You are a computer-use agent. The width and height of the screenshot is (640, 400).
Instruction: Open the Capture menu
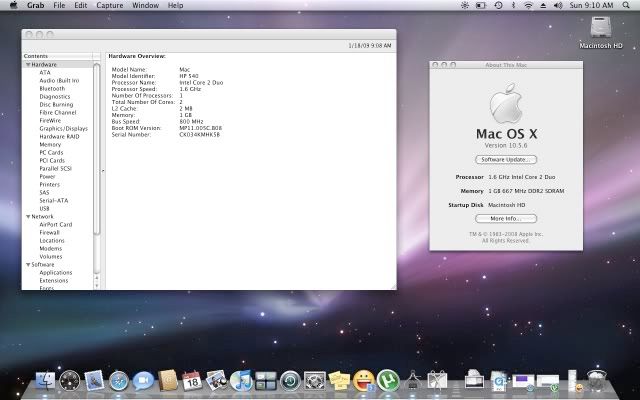(109, 5)
